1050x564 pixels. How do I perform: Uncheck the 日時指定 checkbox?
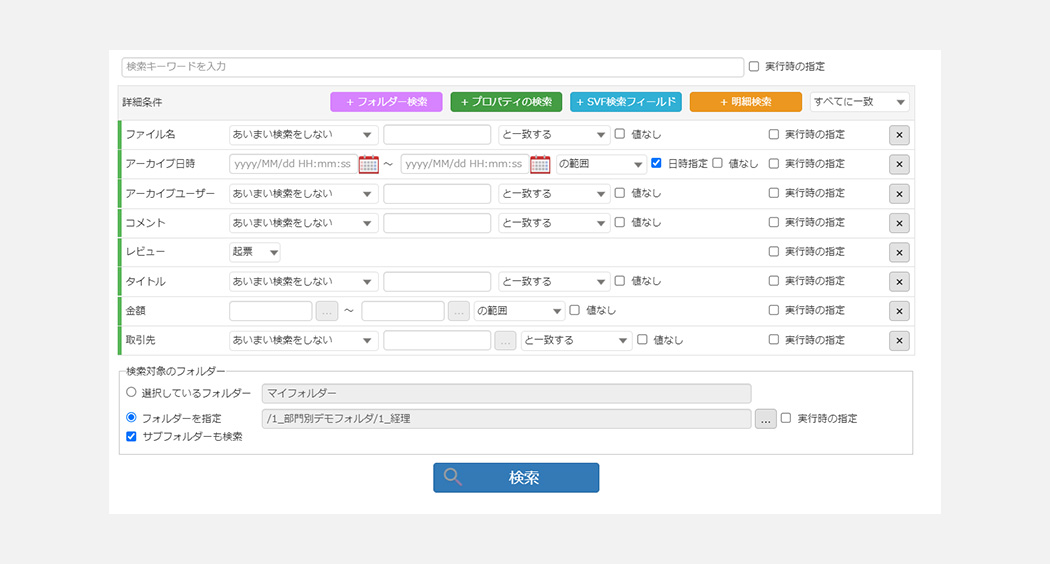pyautogui.click(x=657, y=163)
